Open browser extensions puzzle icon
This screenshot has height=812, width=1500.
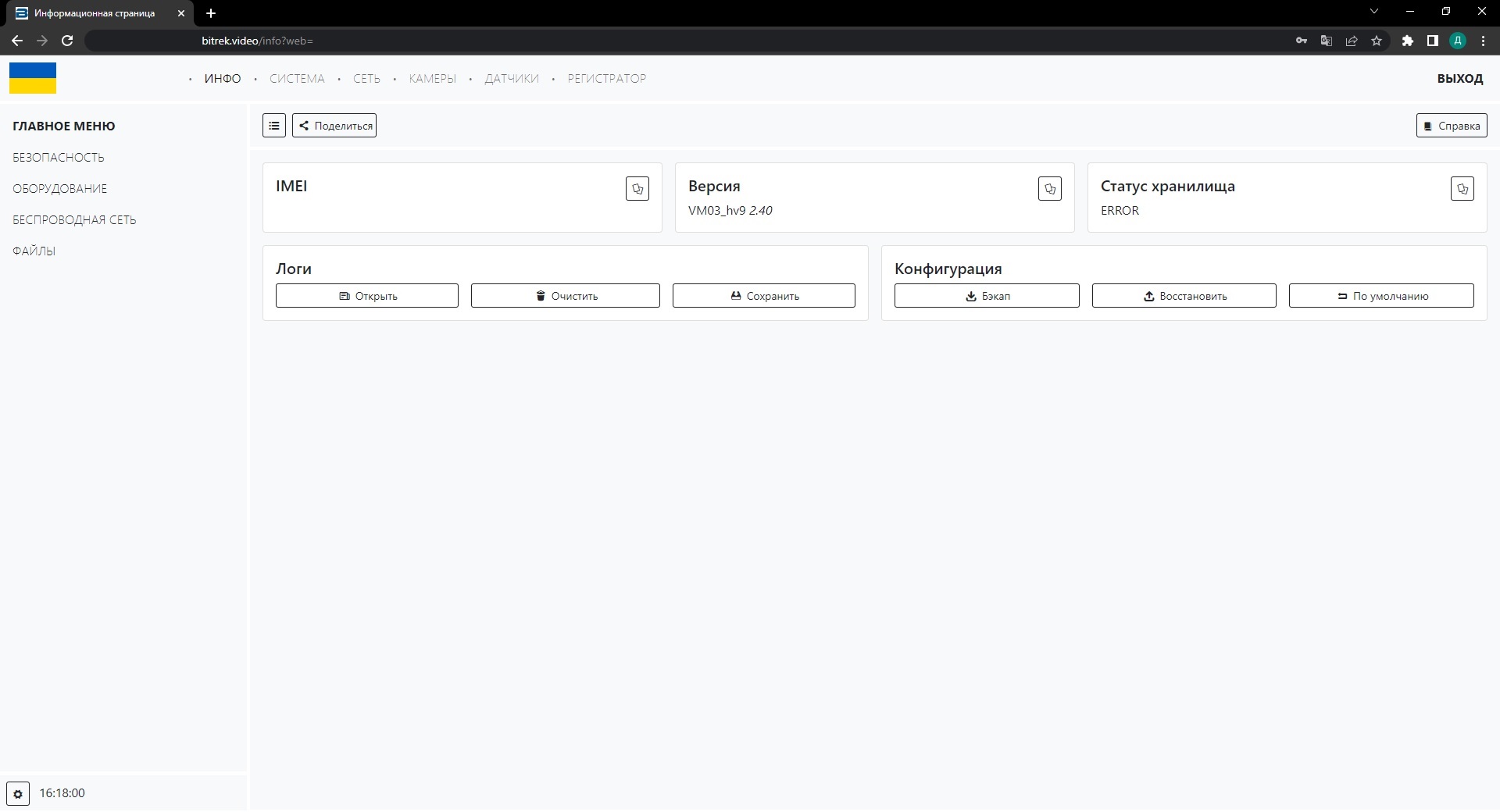click(1407, 41)
